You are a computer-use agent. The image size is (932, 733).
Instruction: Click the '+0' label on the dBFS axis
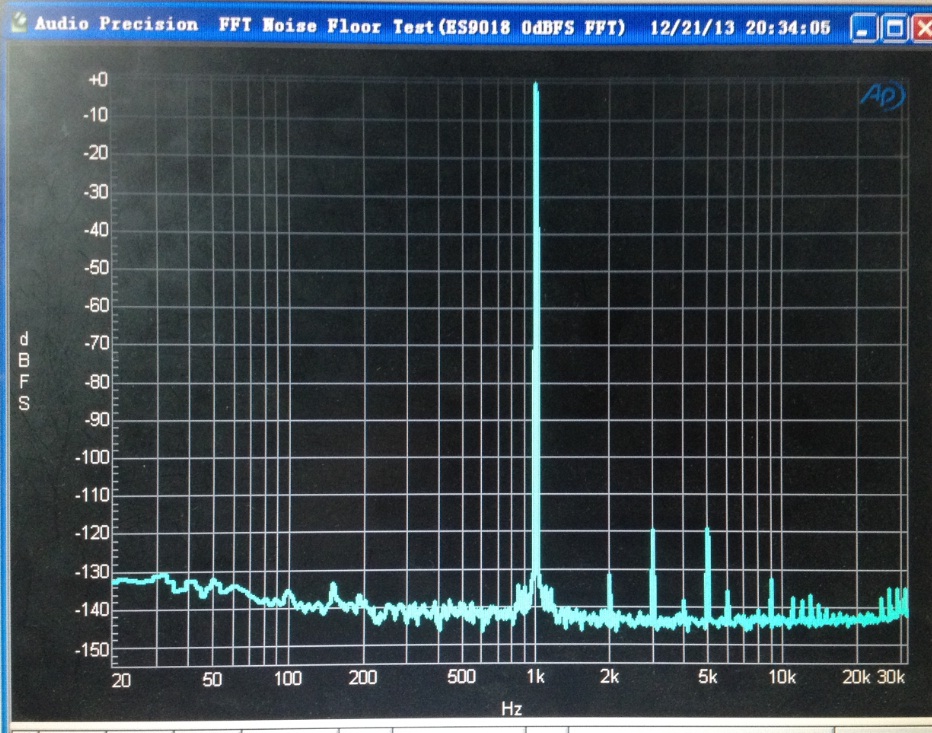(x=97, y=79)
